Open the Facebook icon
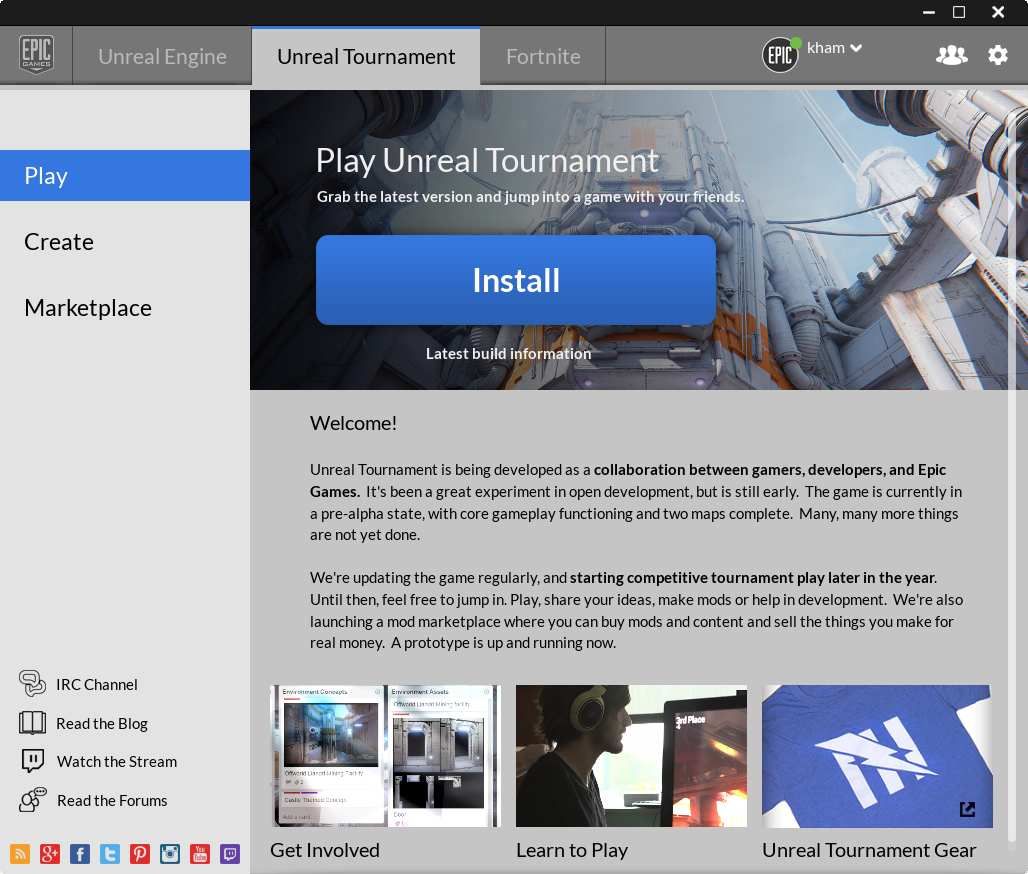This screenshot has width=1028, height=874. [80, 854]
